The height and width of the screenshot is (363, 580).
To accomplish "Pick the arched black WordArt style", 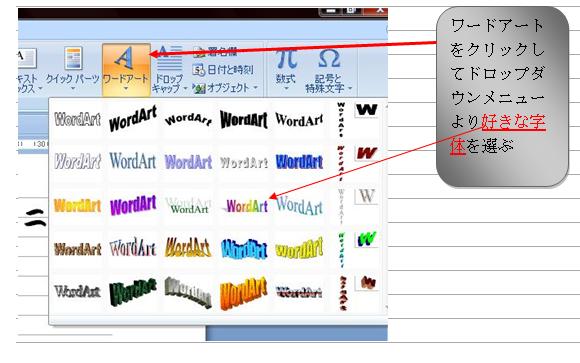I will coord(188,119).
